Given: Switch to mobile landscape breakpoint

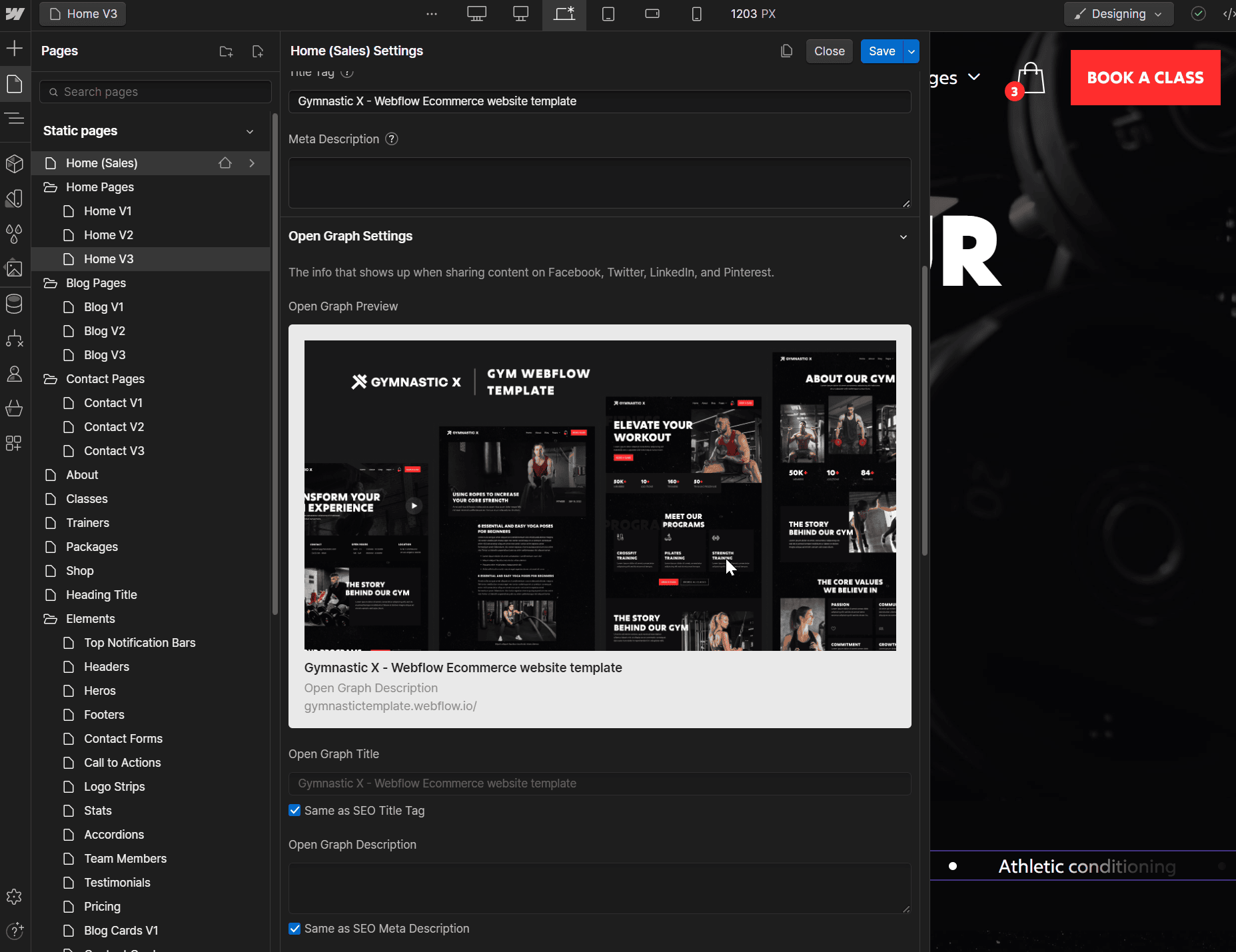Looking at the screenshot, I should 652,14.
